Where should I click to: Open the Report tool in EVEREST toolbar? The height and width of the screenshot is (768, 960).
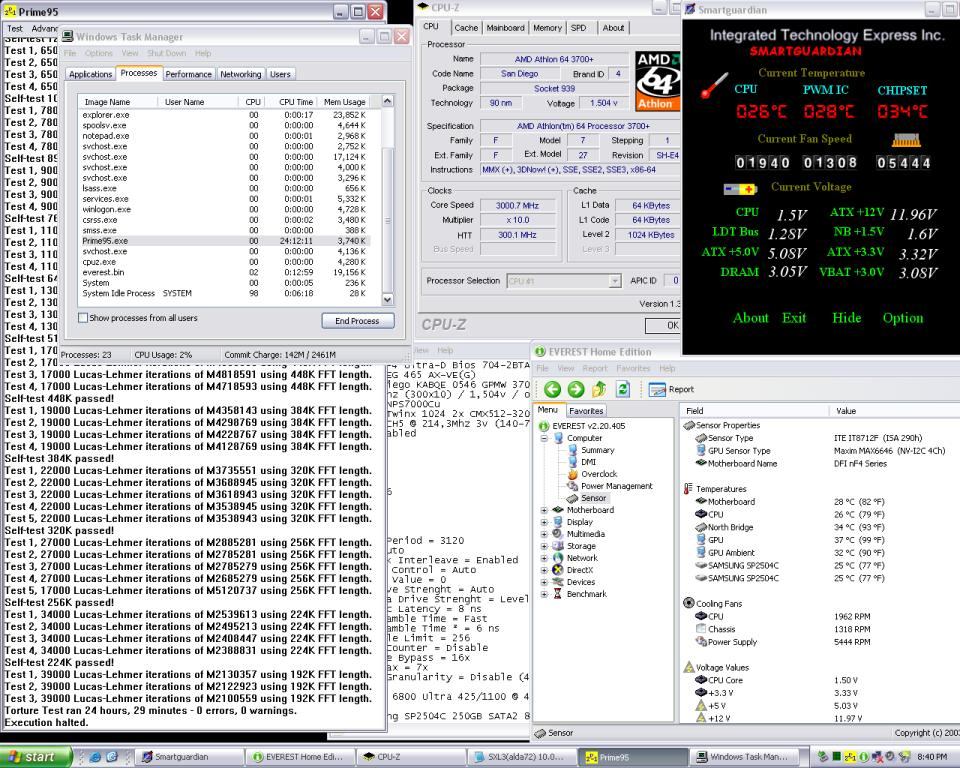[x=671, y=390]
